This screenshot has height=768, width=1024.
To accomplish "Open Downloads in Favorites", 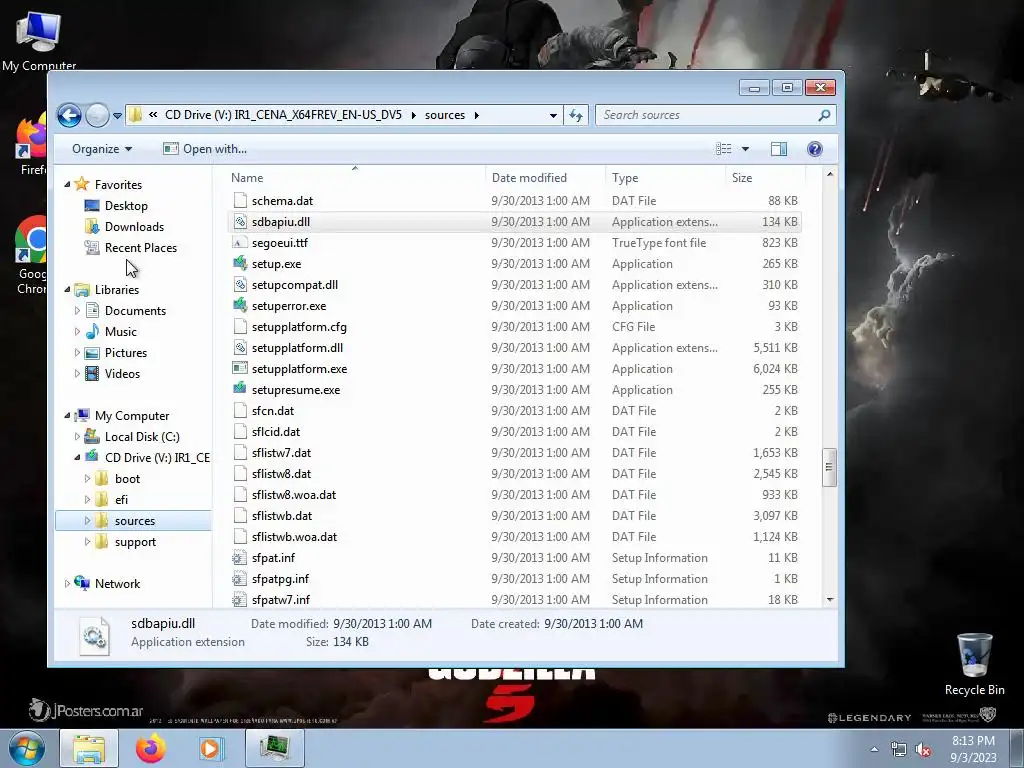I will 134,227.
